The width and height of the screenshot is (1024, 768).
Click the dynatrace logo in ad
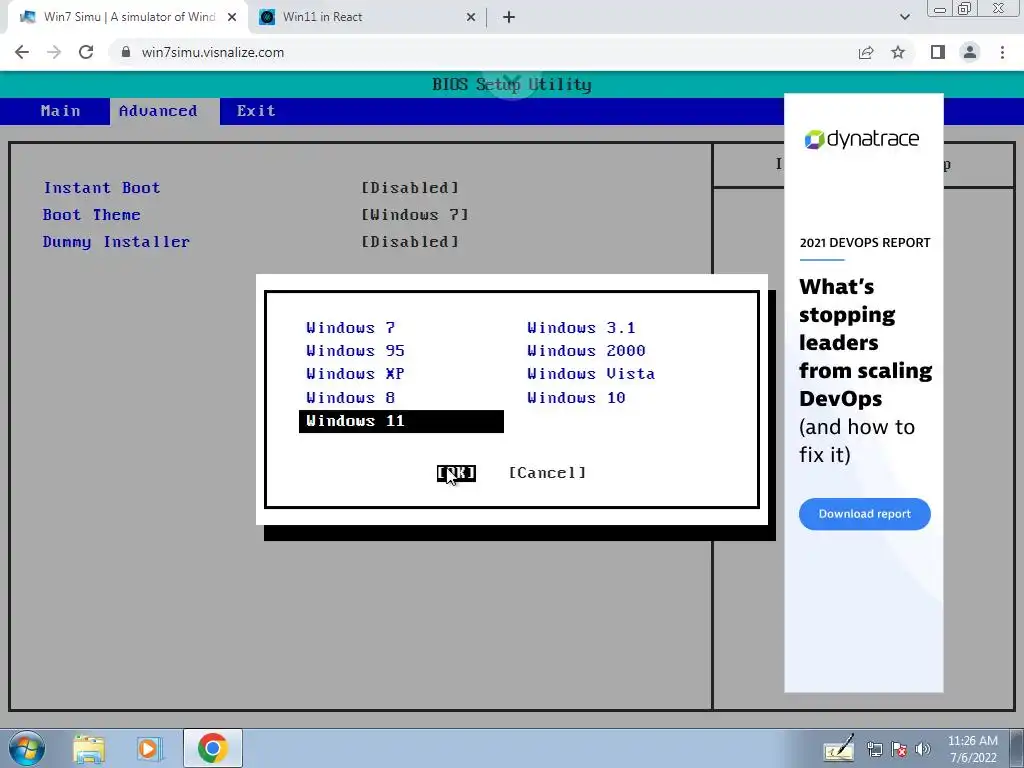[x=862, y=139]
